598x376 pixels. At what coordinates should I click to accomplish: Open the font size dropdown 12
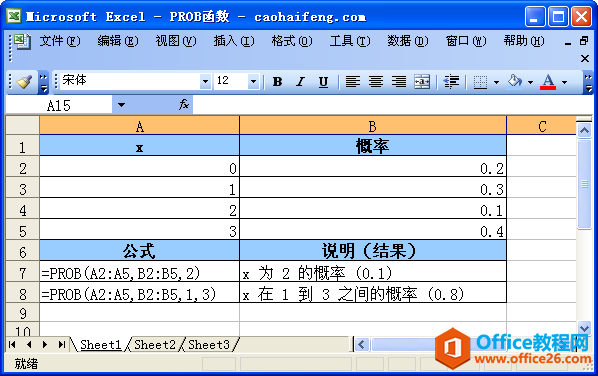(x=253, y=81)
